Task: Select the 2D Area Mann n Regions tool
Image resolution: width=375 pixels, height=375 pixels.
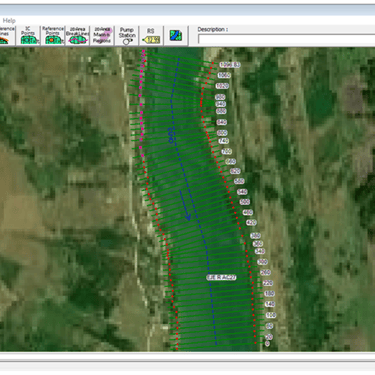Action: [x=102, y=35]
